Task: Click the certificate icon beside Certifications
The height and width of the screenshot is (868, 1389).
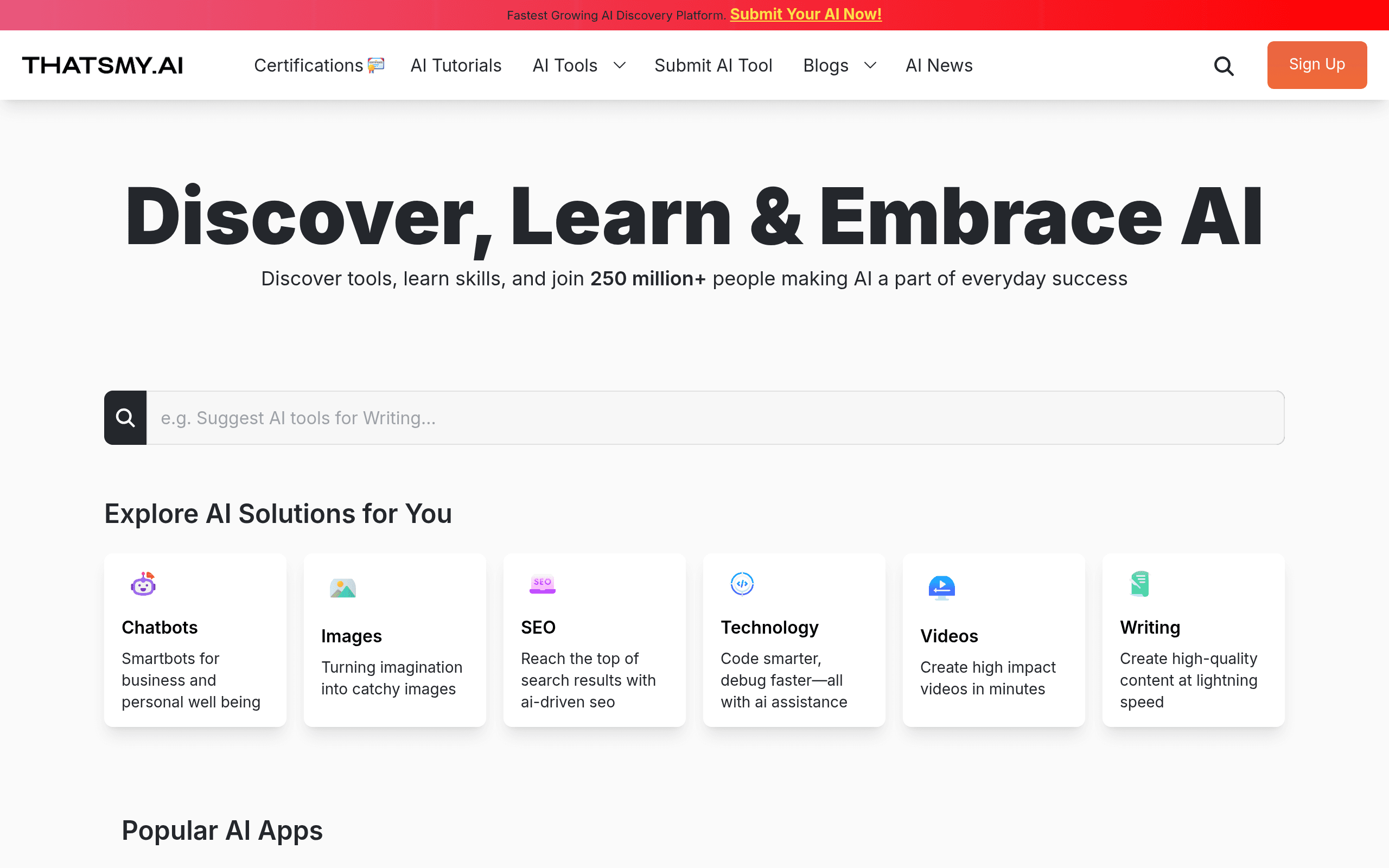Action: (x=376, y=65)
